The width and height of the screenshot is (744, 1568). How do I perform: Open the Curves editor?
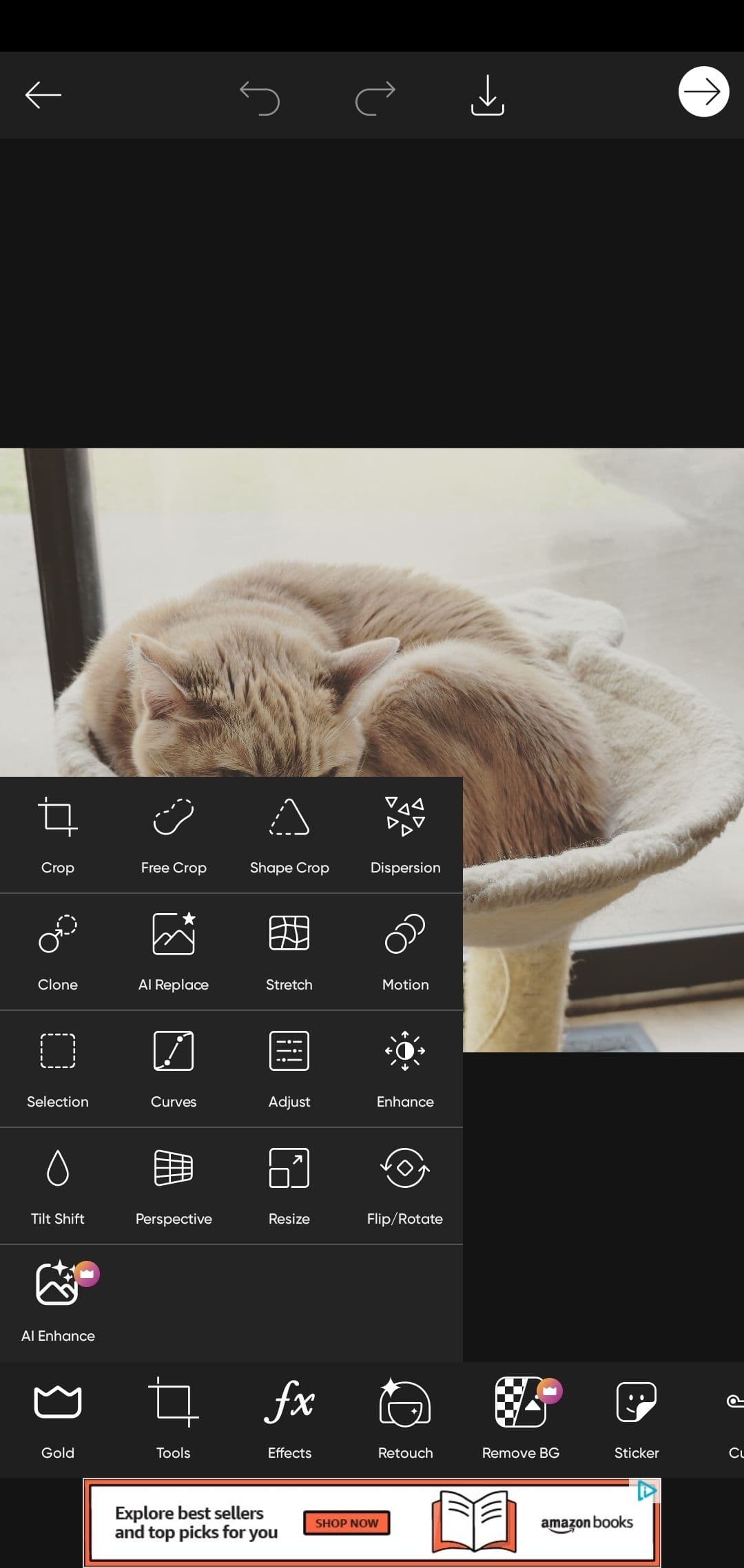coord(174,1069)
